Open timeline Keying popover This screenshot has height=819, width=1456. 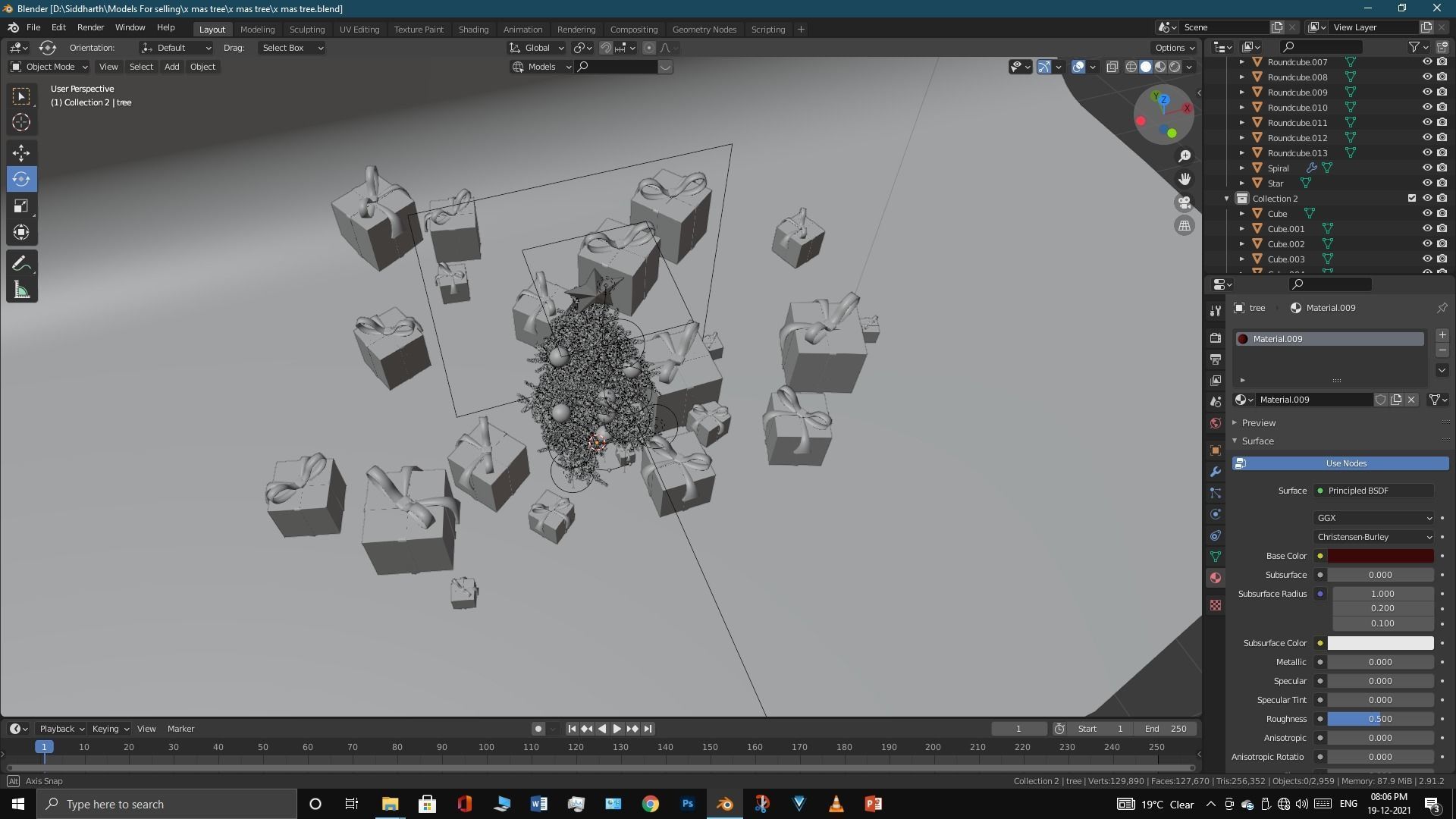(110, 729)
